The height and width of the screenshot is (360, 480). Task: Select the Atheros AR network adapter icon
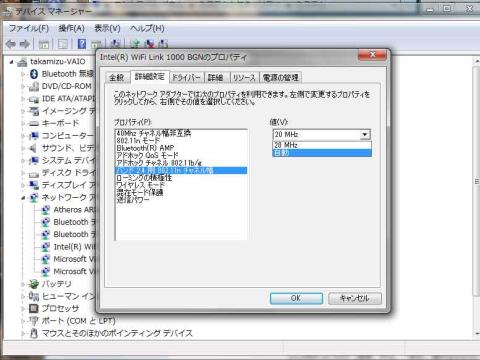coord(45,210)
